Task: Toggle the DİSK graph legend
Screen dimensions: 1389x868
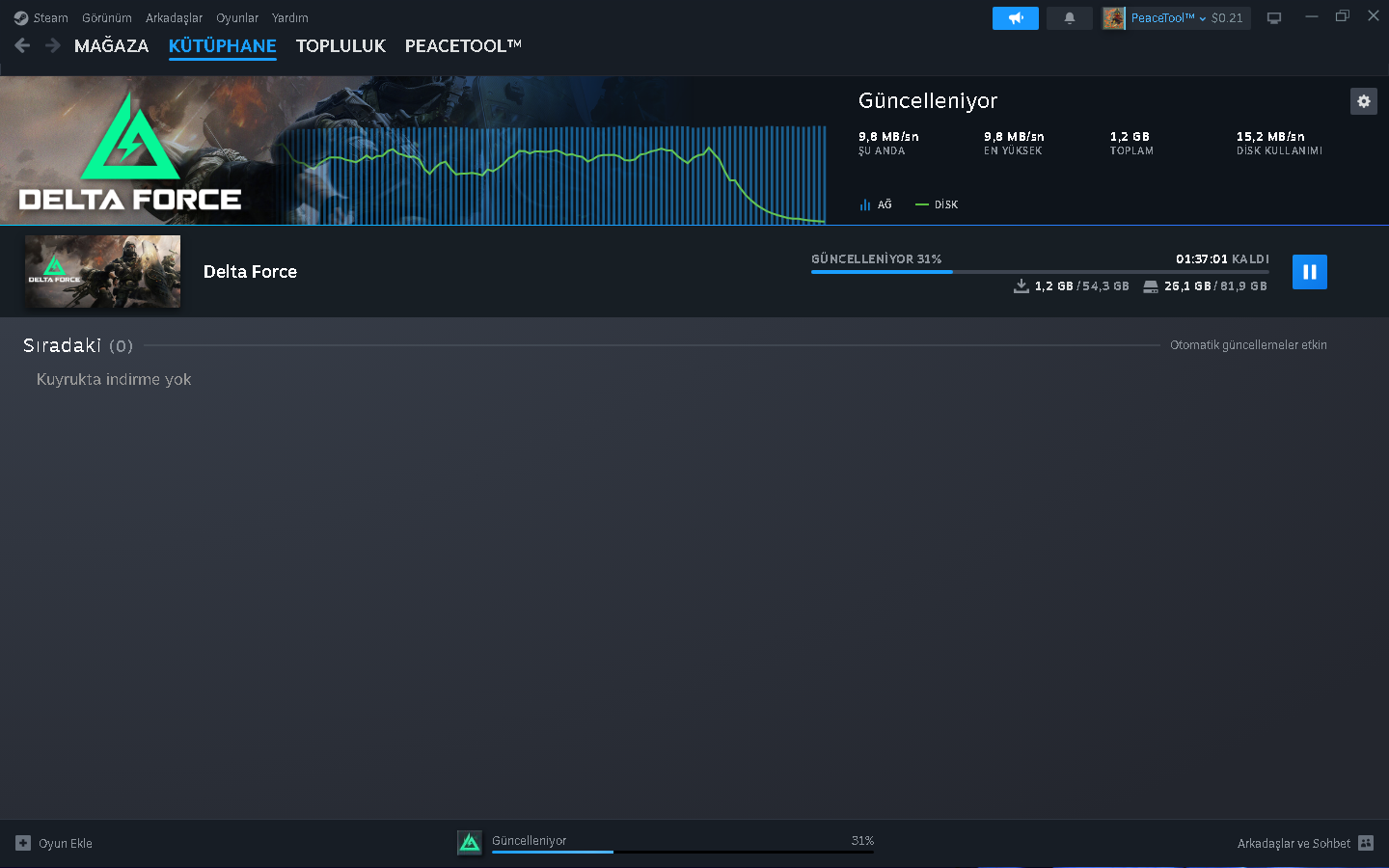Action: coord(937,204)
